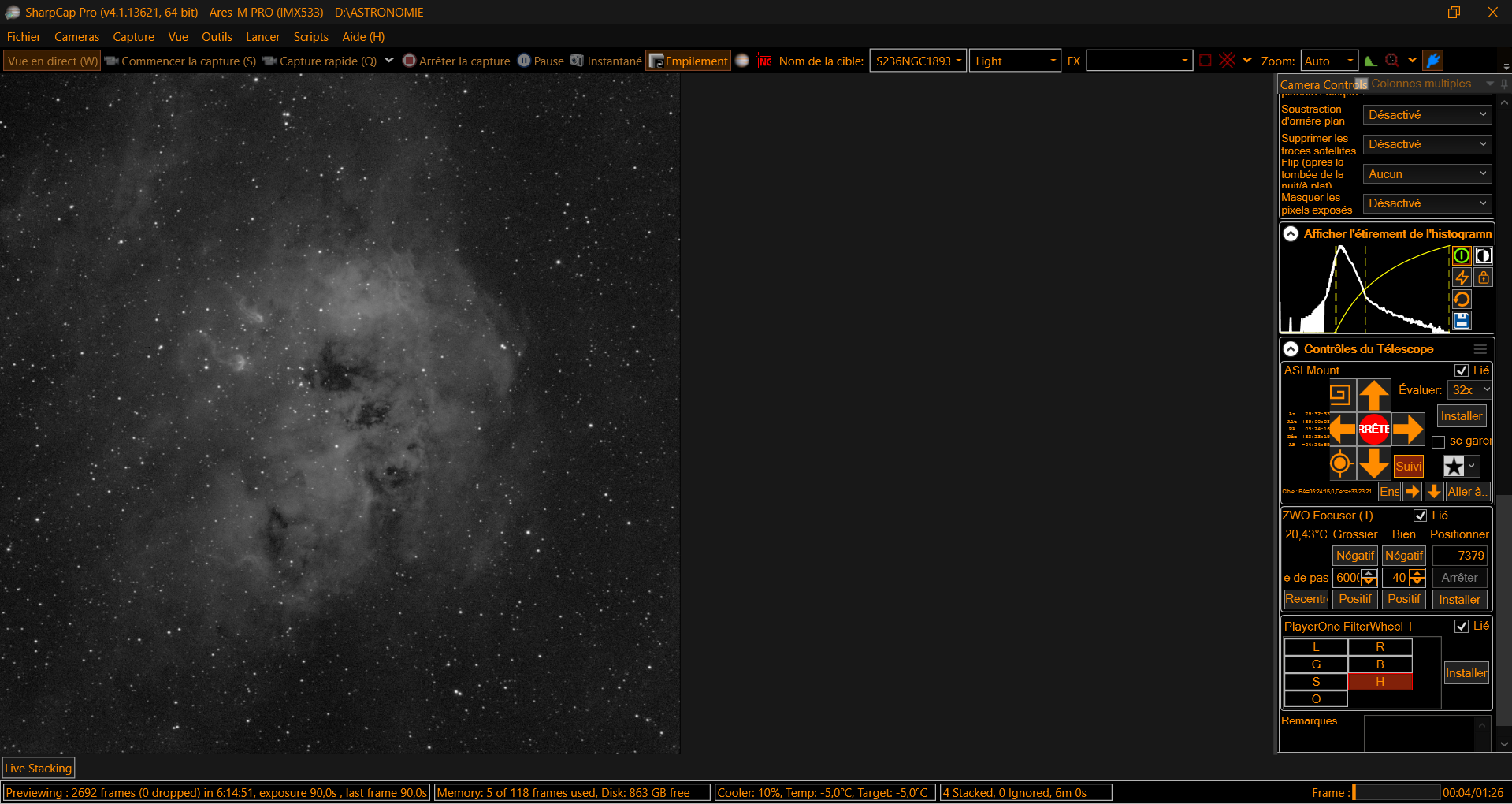Toggle the ZWO Focuser Lié checkbox
This screenshot has height=804, width=1512.
click(1421, 516)
